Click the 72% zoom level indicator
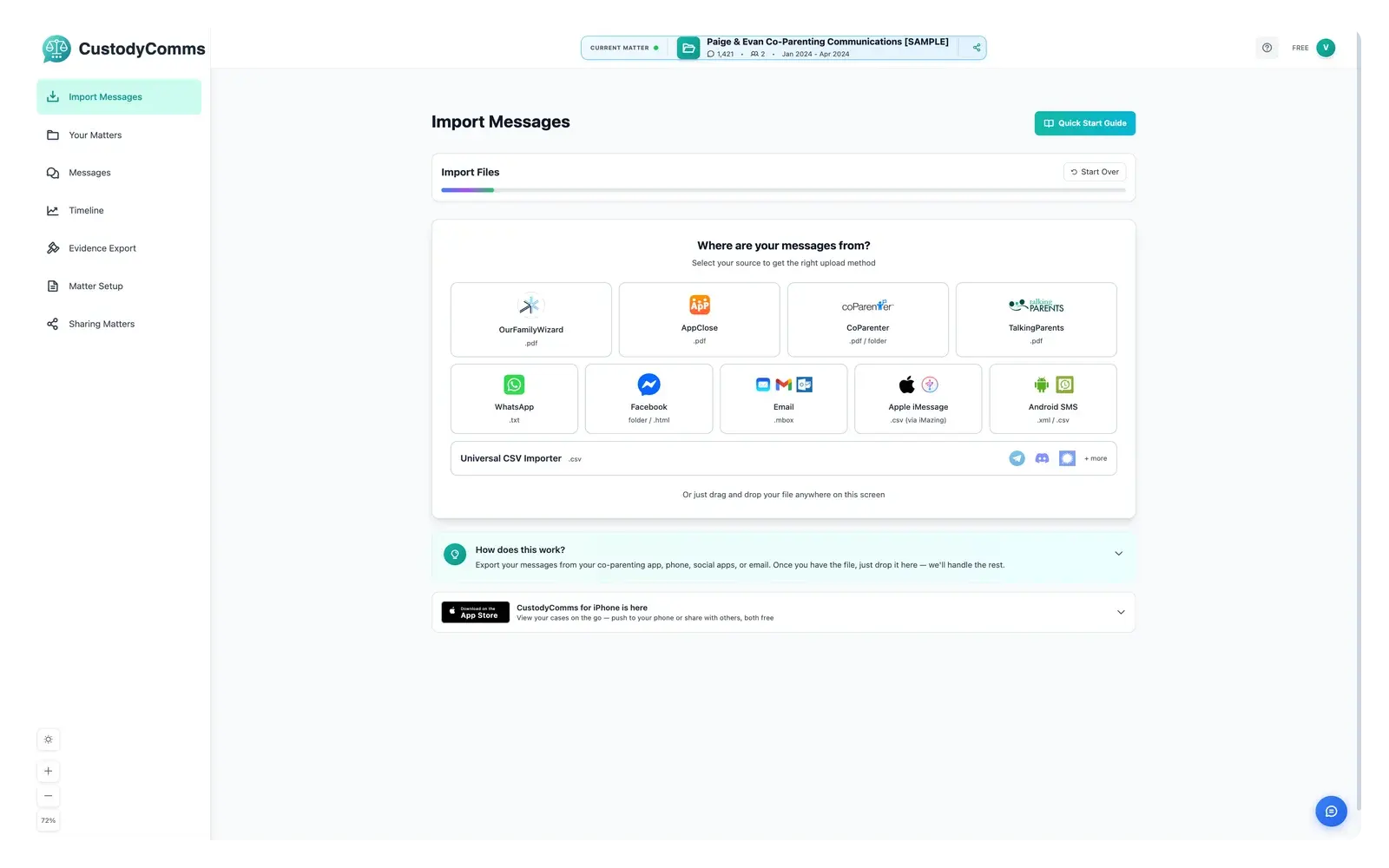This screenshot has height=868, width=1389. point(49,820)
